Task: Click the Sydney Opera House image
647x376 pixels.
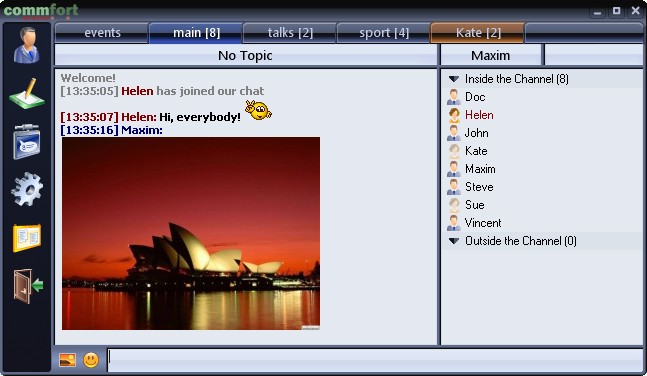Action: (x=191, y=234)
